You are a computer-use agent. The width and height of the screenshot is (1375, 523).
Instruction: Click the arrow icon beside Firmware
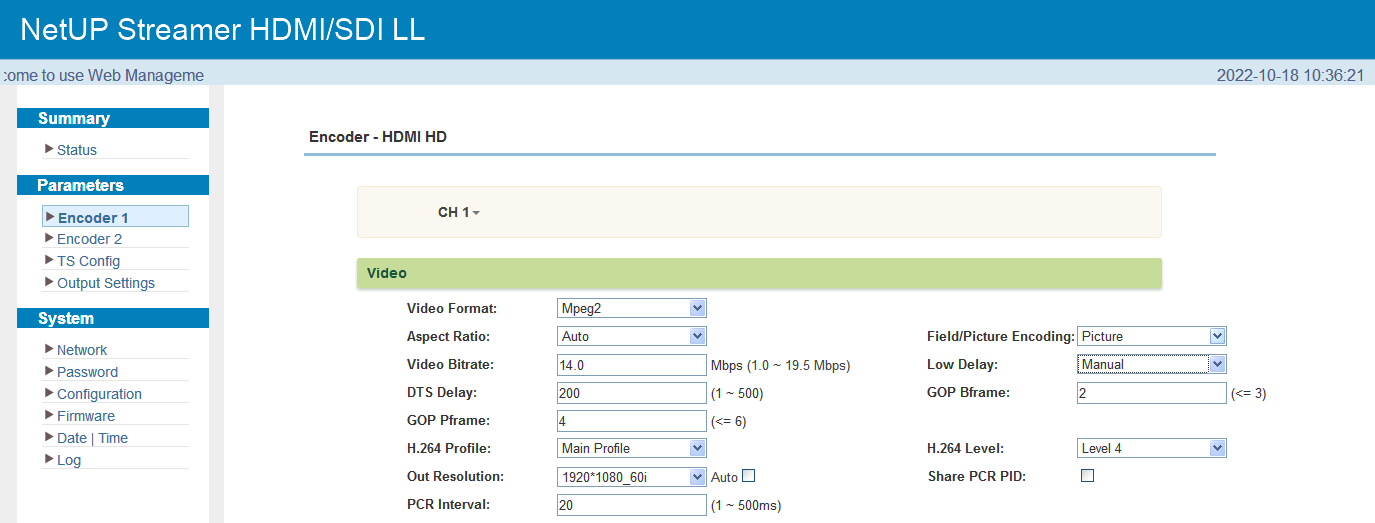(49, 415)
